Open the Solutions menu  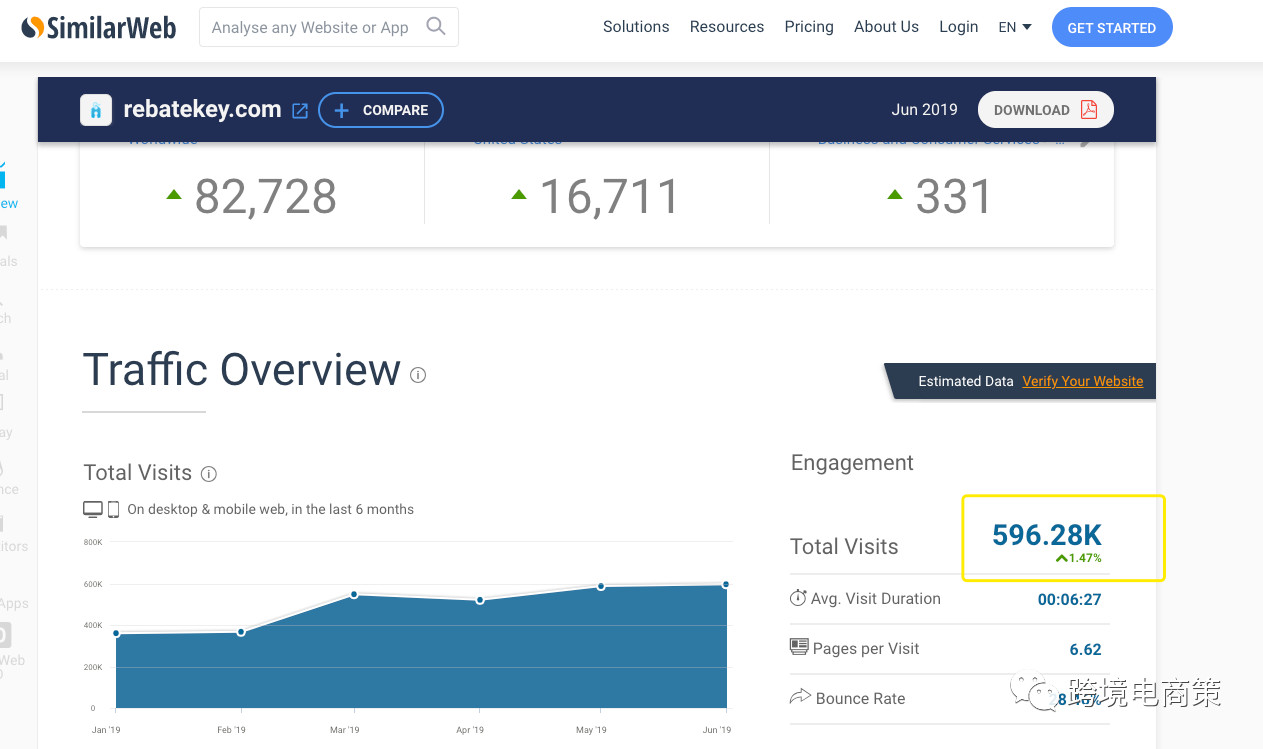636,27
